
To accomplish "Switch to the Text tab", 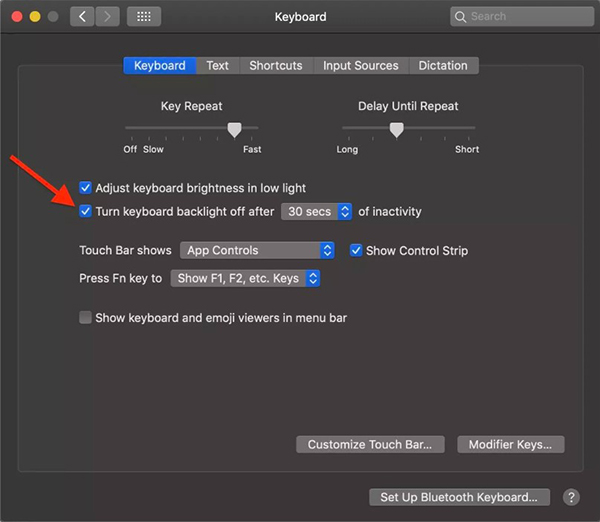I will tap(218, 65).
